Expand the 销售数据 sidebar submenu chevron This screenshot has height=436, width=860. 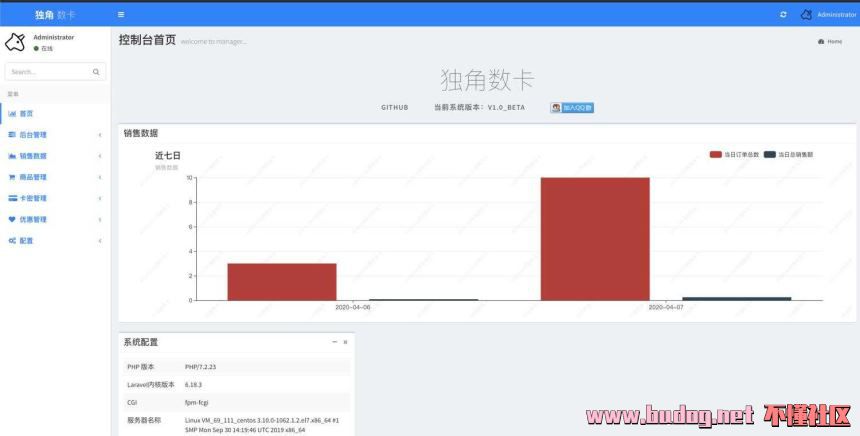coord(99,156)
